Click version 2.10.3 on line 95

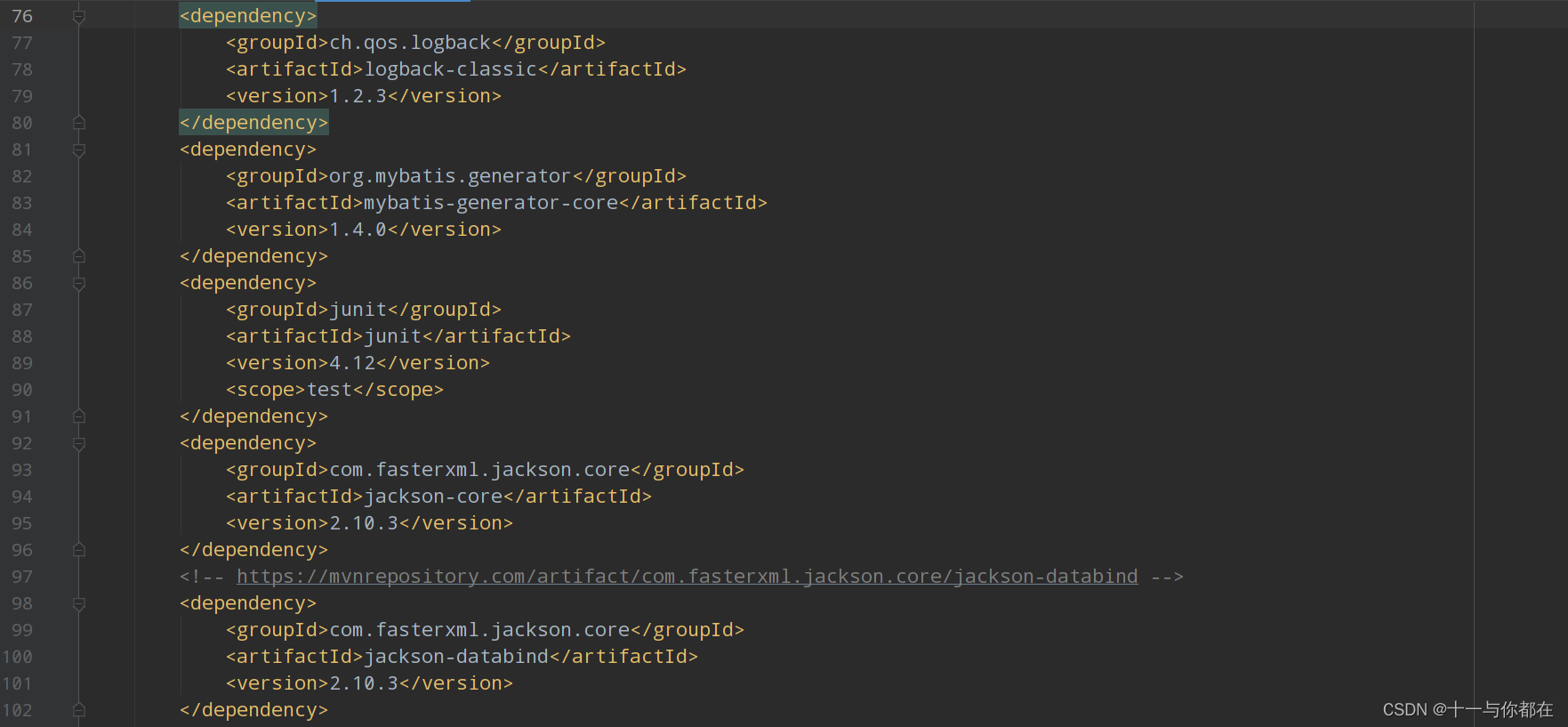(x=365, y=523)
